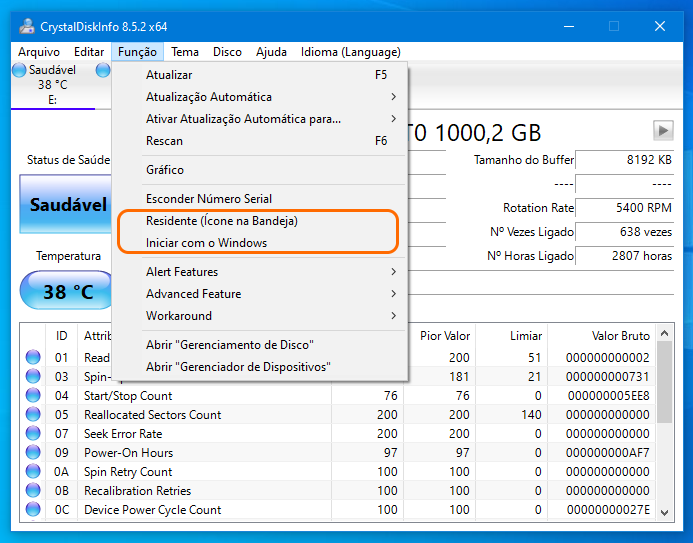Select the Power-On Hours text
Screen dimensions: 693x543
tap(128, 452)
